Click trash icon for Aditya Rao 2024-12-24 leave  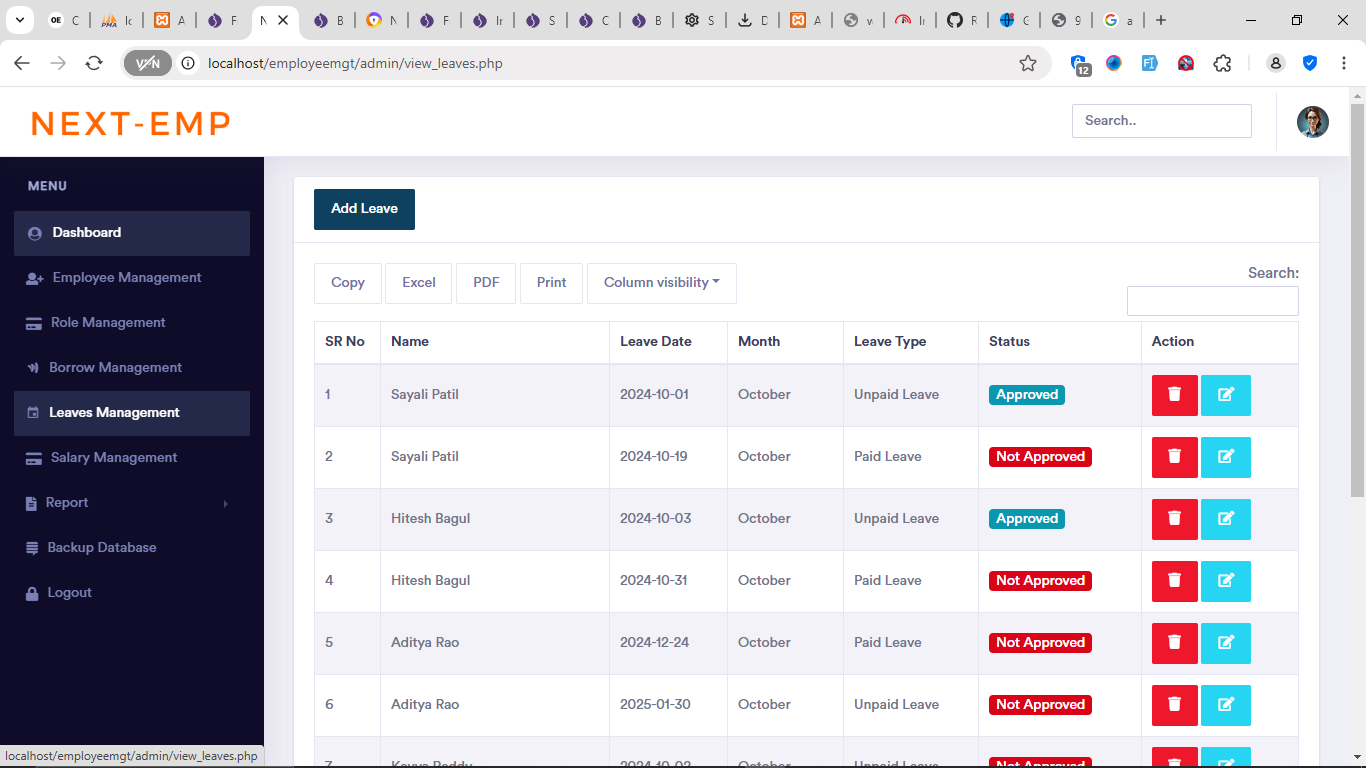click(x=1174, y=643)
